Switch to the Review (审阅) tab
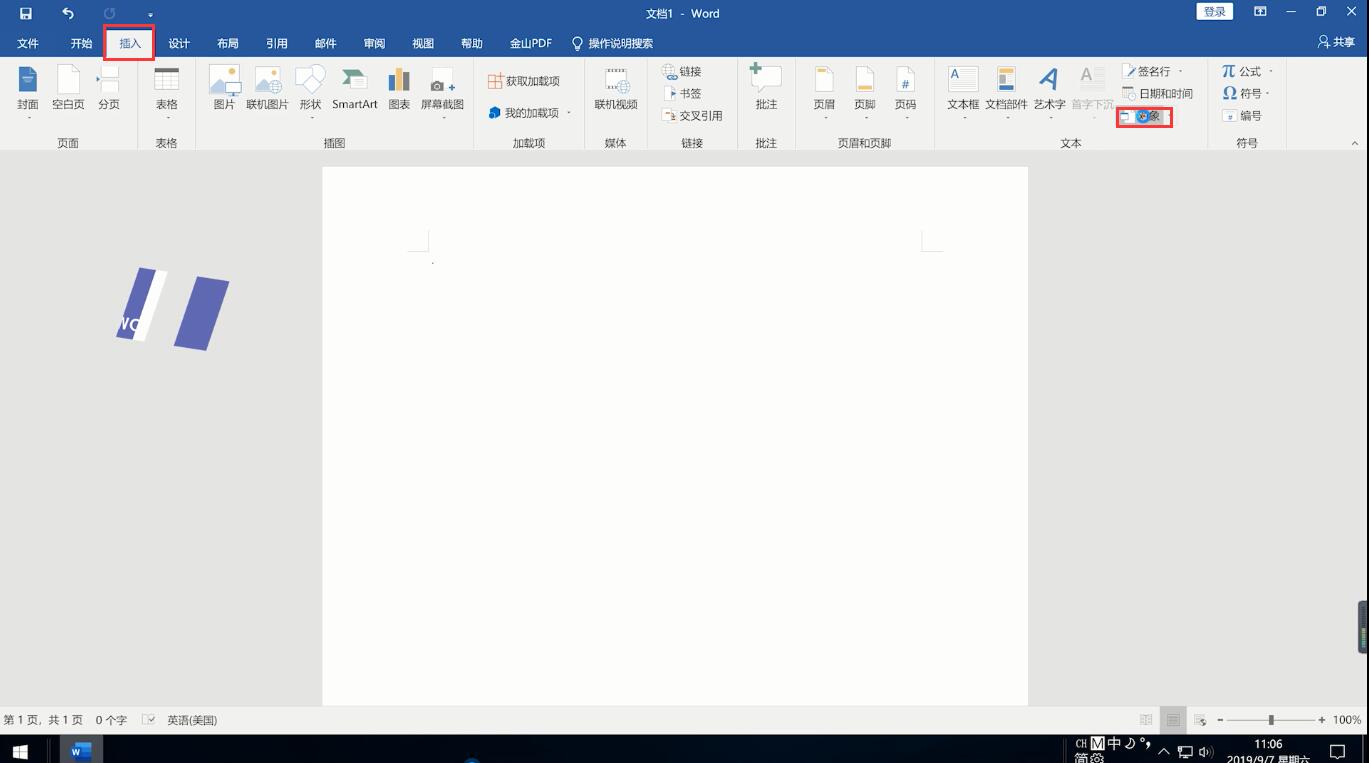This screenshot has width=1369, height=763. [x=374, y=43]
